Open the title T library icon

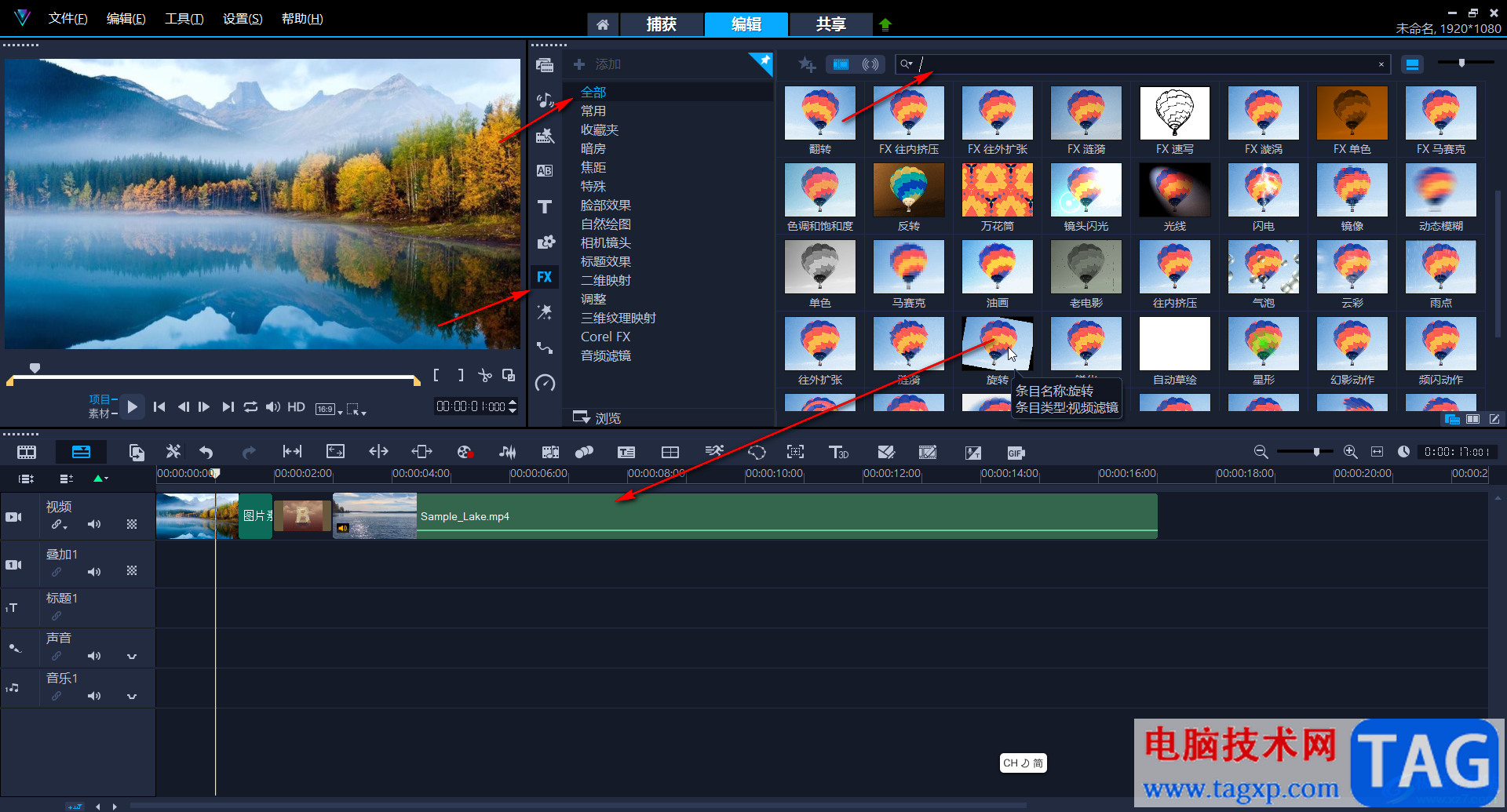click(545, 207)
